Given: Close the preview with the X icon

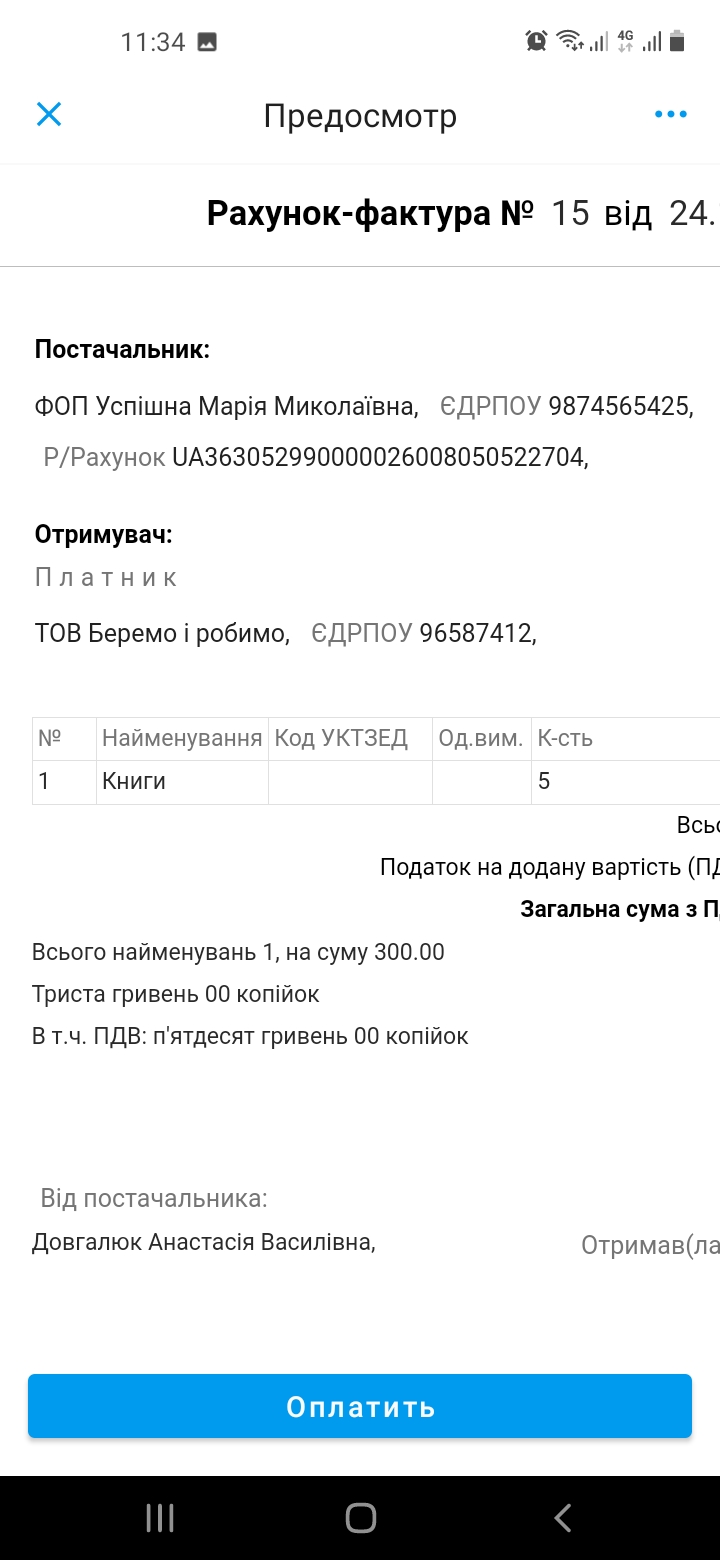Looking at the screenshot, I should (49, 115).
